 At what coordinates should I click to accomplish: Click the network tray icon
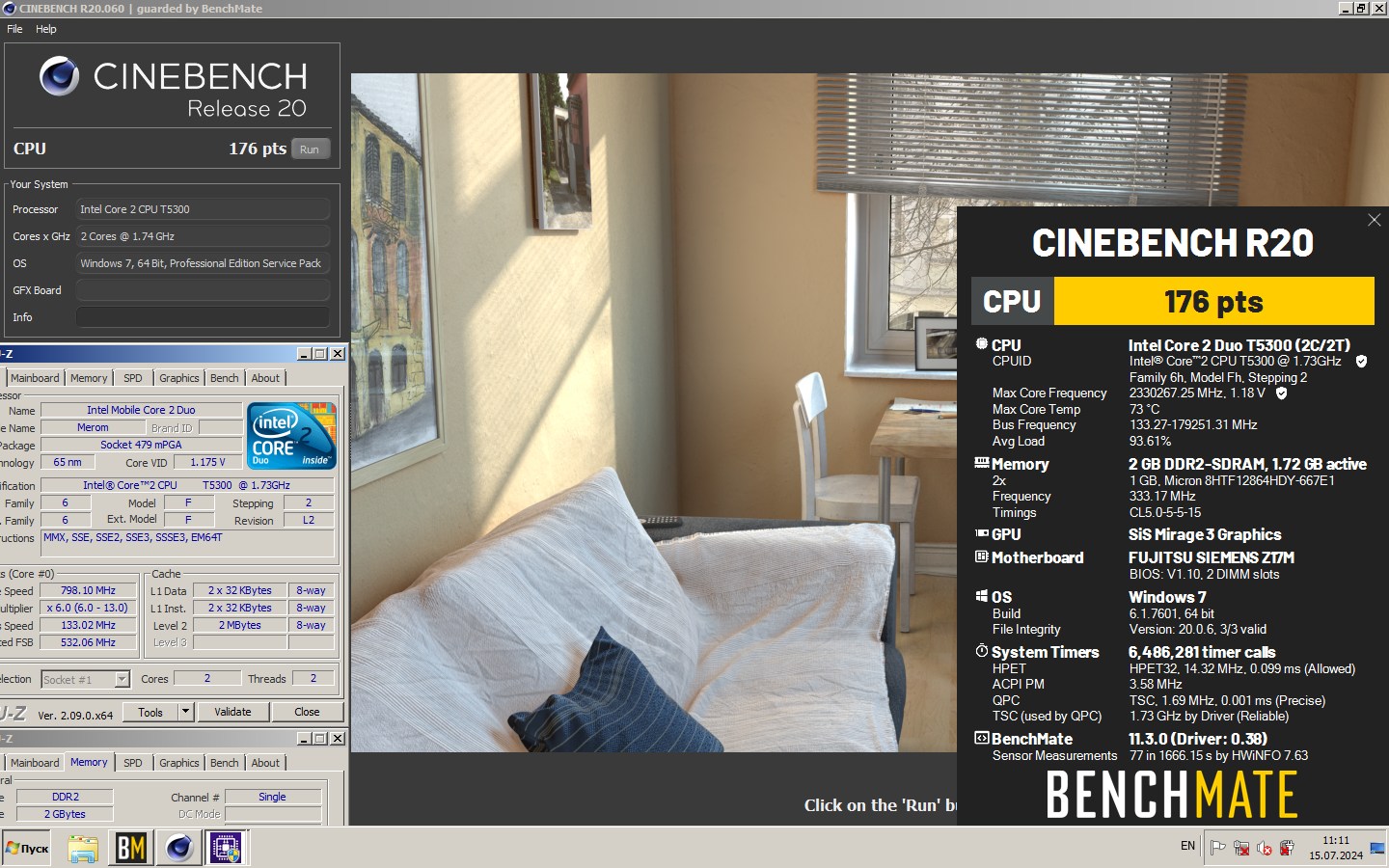tap(1241, 848)
